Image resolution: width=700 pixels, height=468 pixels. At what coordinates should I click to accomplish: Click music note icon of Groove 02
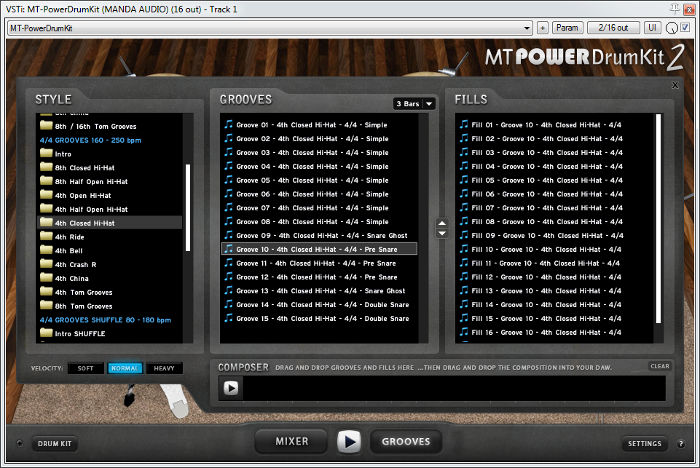pos(229,138)
